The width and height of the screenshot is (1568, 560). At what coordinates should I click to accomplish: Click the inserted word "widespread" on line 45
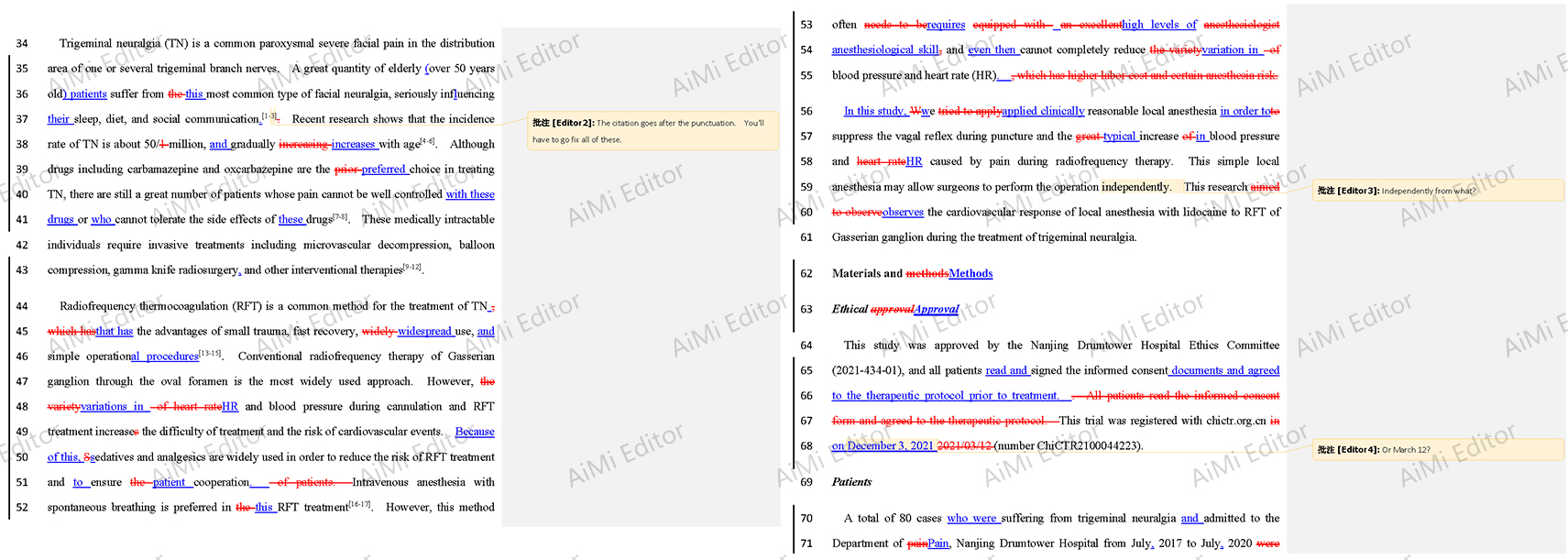point(424,331)
